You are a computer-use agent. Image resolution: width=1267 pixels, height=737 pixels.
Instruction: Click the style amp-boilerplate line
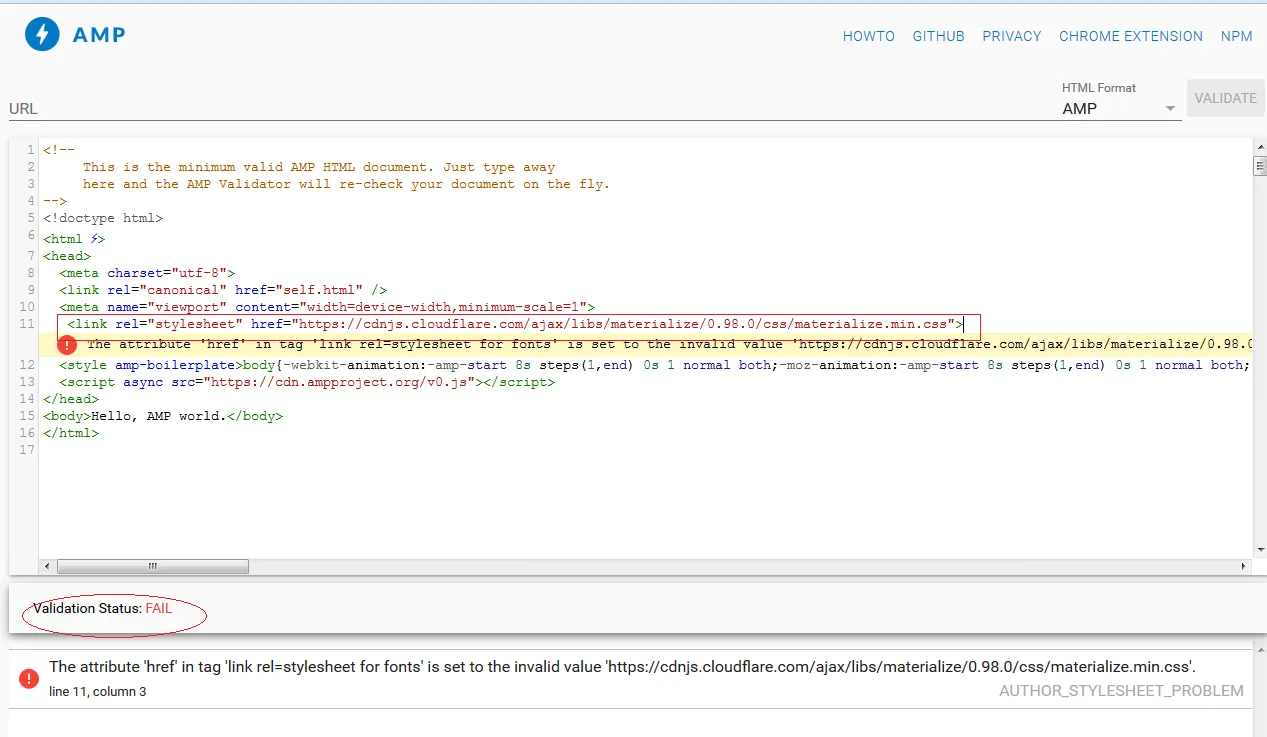tap(655, 365)
